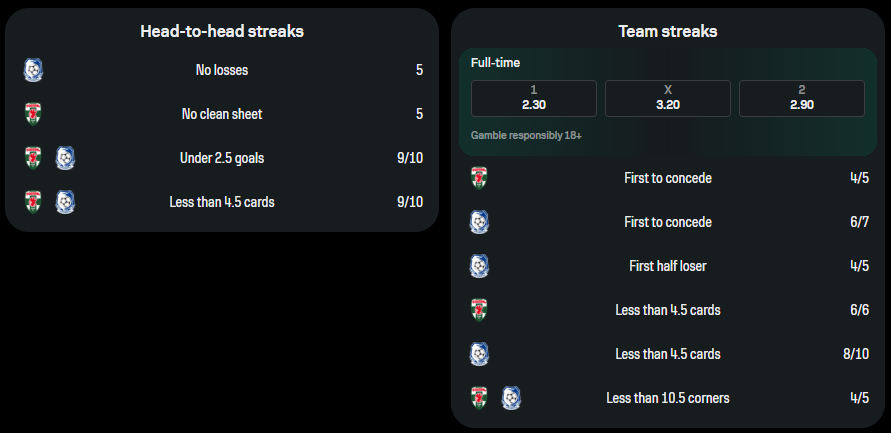Click blue team crest beside No losses
The height and width of the screenshot is (433, 891).
pyautogui.click(x=33, y=70)
